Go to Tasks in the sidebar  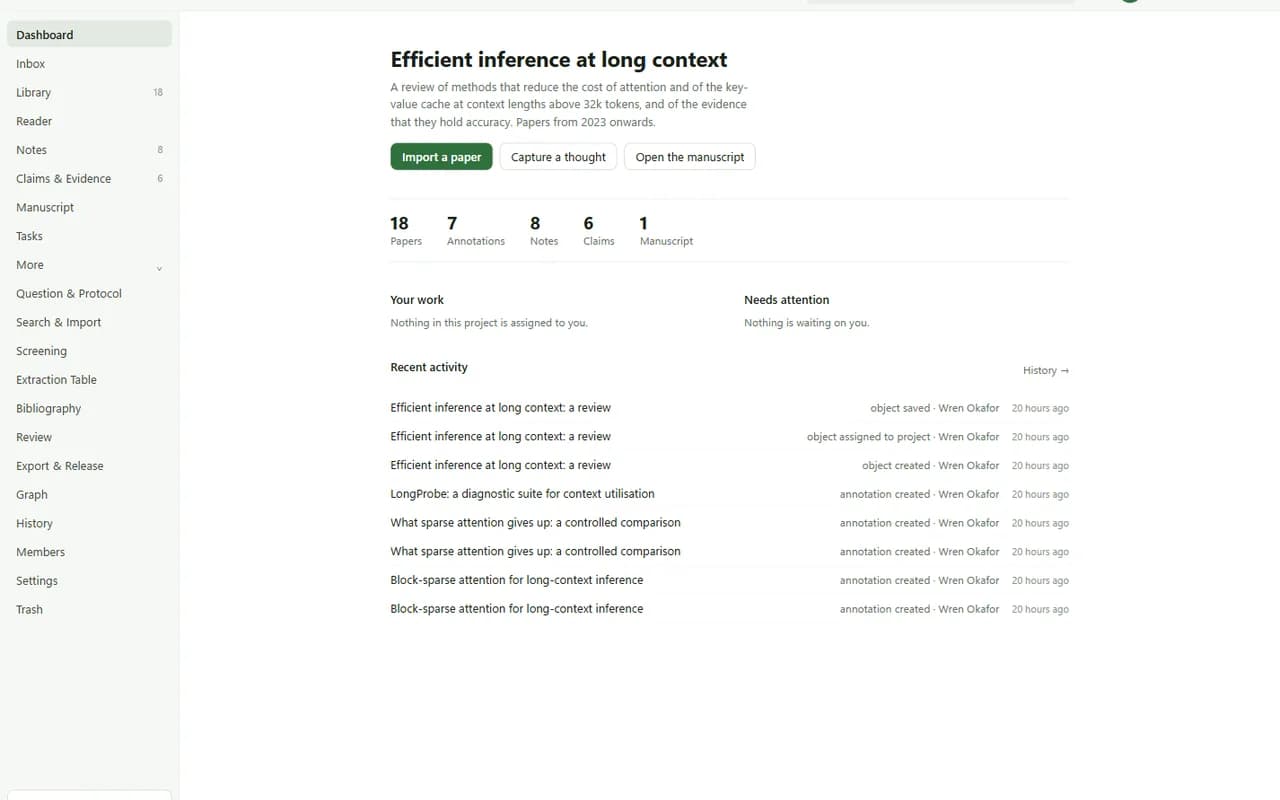(89, 236)
